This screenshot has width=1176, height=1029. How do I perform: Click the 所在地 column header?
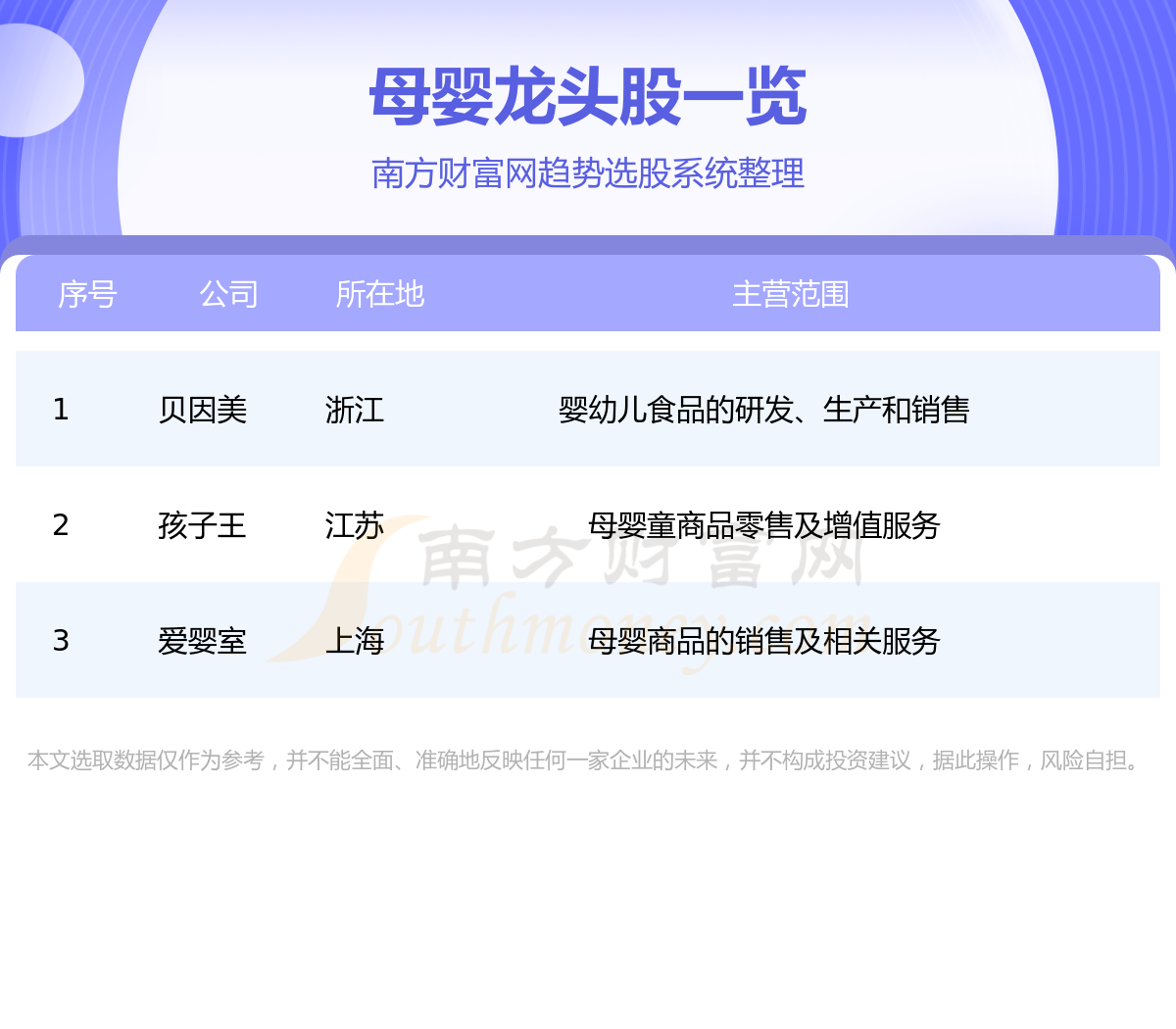pos(379,294)
